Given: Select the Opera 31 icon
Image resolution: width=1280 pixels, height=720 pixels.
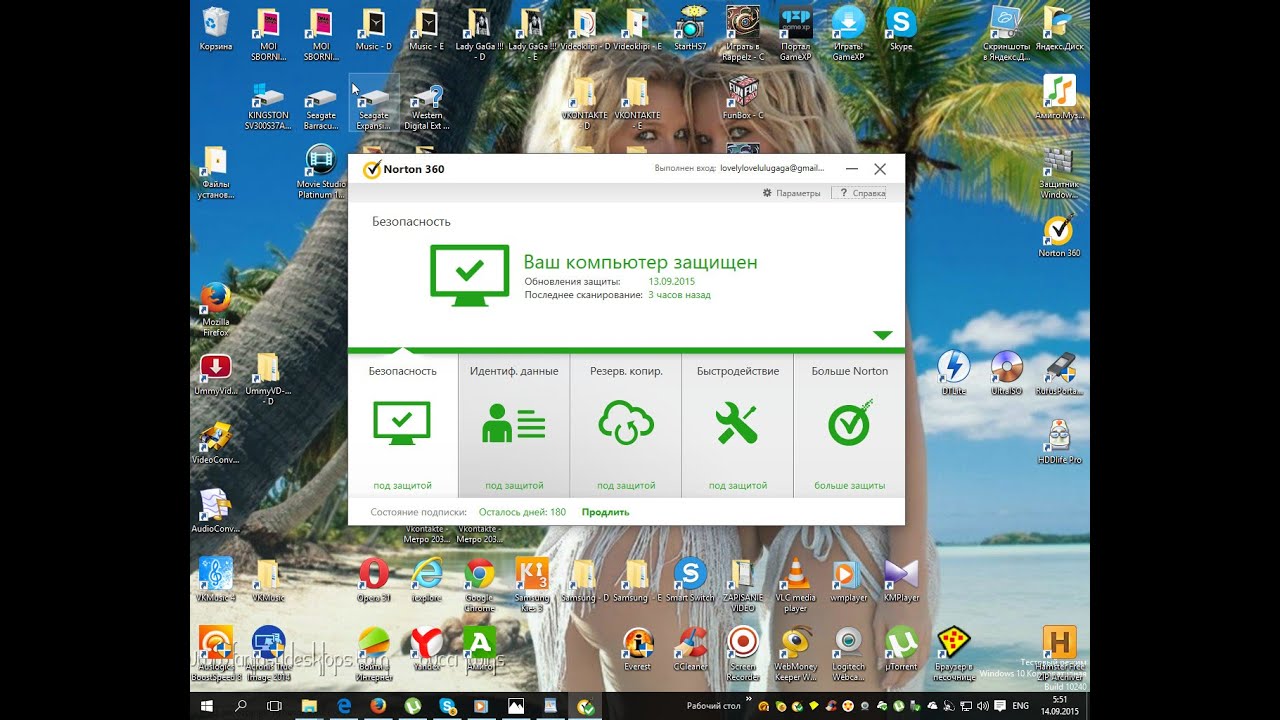Looking at the screenshot, I should coord(374,580).
